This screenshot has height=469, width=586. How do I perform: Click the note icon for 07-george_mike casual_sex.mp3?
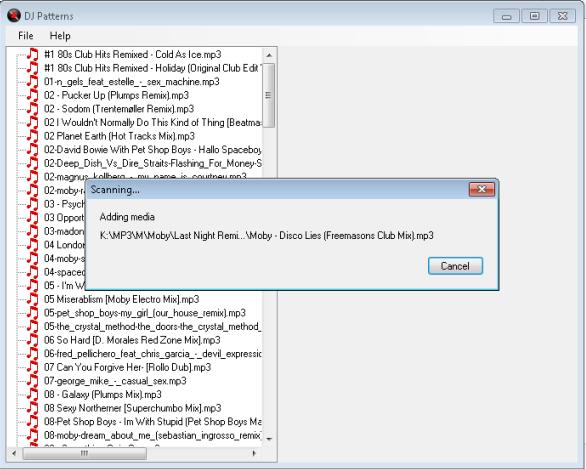pyautogui.click(x=33, y=381)
